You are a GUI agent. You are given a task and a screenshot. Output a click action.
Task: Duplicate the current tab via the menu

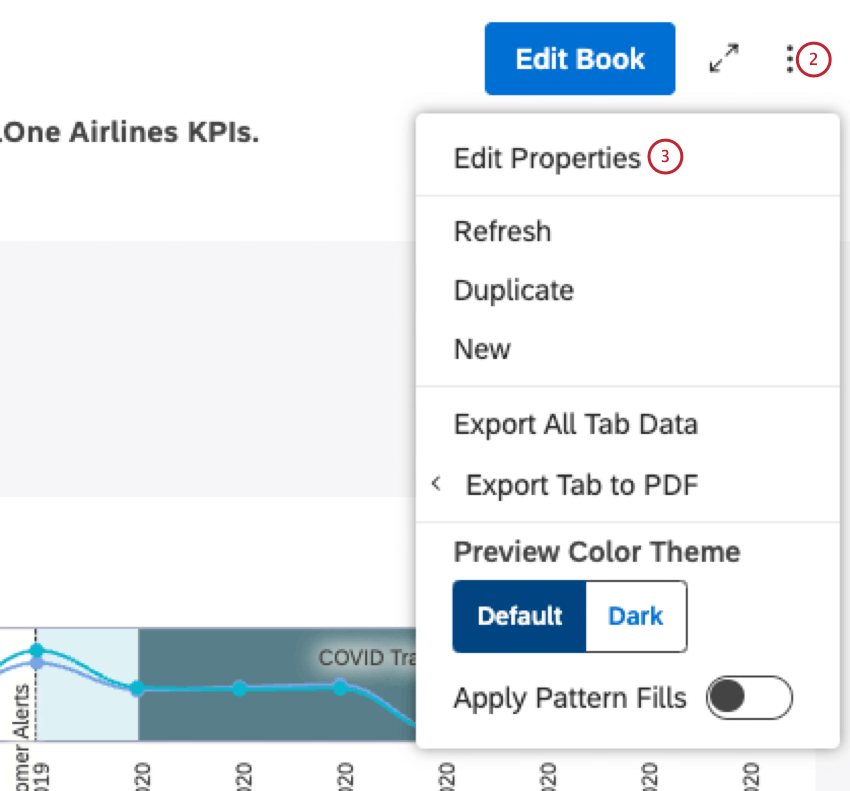[513, 290]
